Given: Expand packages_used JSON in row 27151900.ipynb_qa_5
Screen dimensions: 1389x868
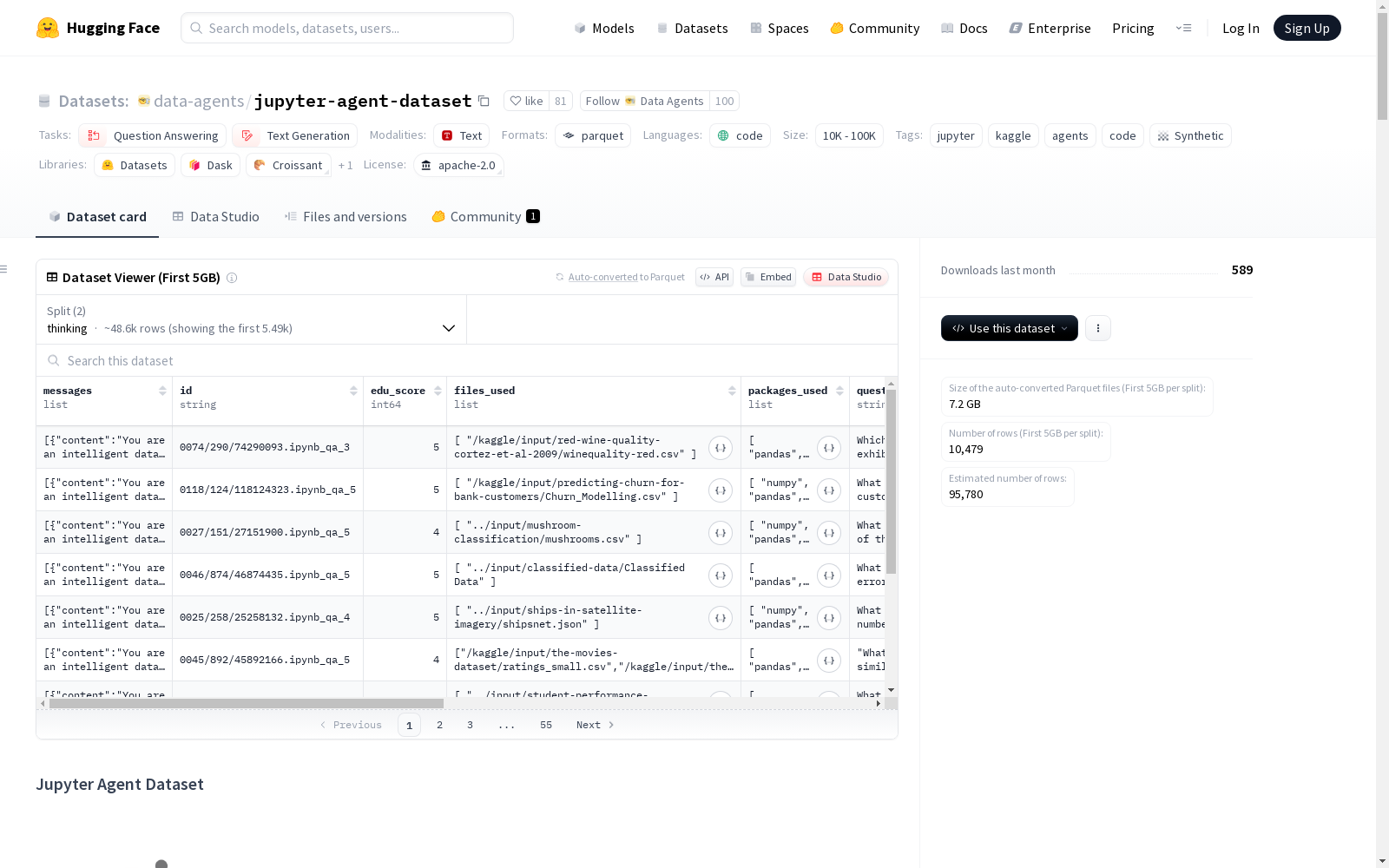Looking at the screenshot, I should tap(829, 533).
